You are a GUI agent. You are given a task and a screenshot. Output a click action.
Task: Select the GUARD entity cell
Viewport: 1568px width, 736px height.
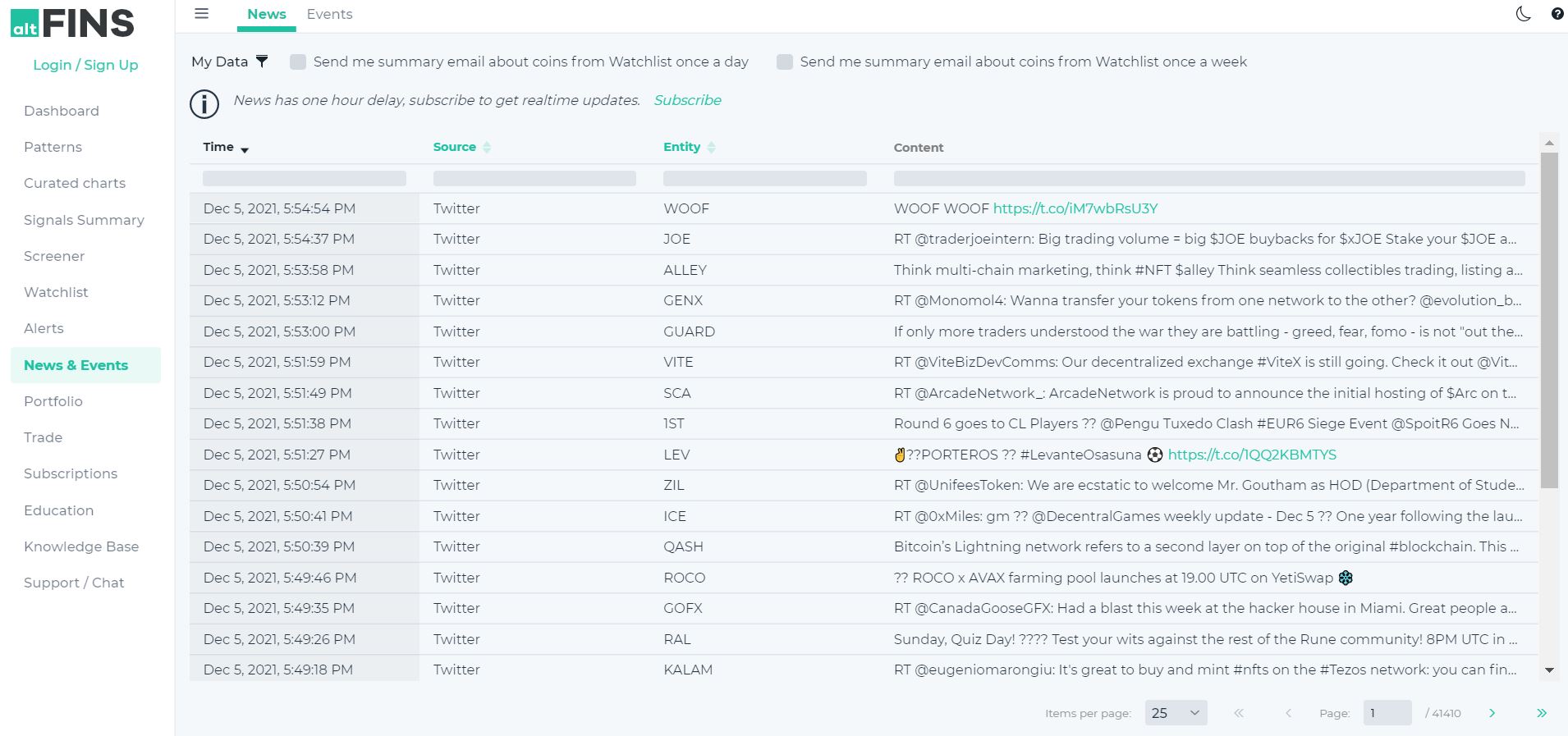[764, 331]
